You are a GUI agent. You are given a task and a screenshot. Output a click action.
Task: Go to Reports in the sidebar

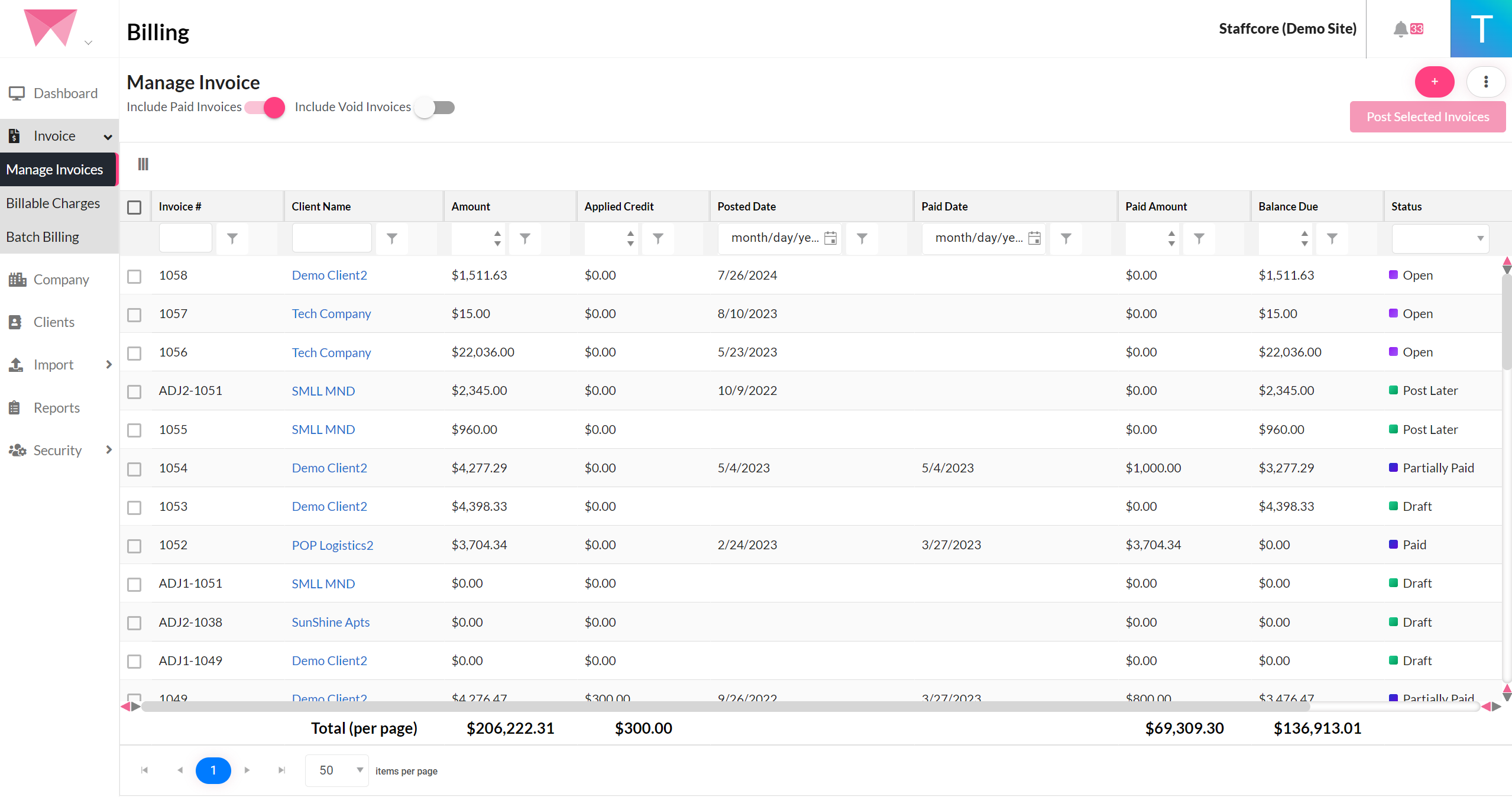coord(56,408)
